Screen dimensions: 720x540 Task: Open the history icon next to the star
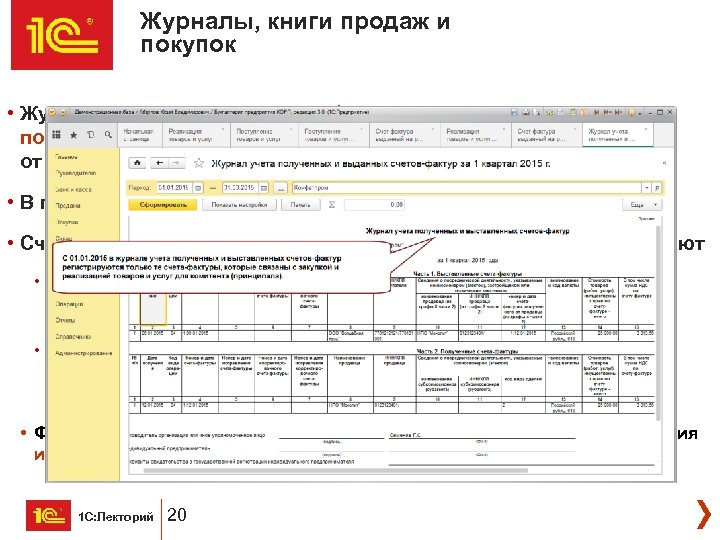tap(90, 135)
